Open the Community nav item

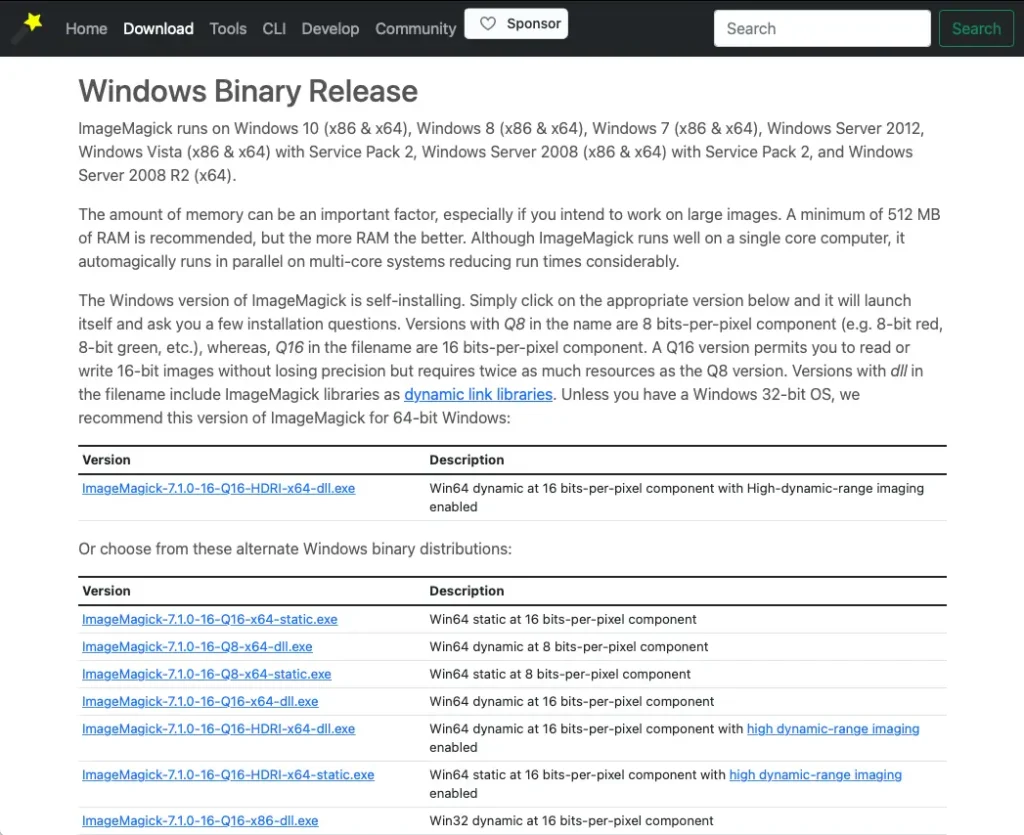point(415,29)
